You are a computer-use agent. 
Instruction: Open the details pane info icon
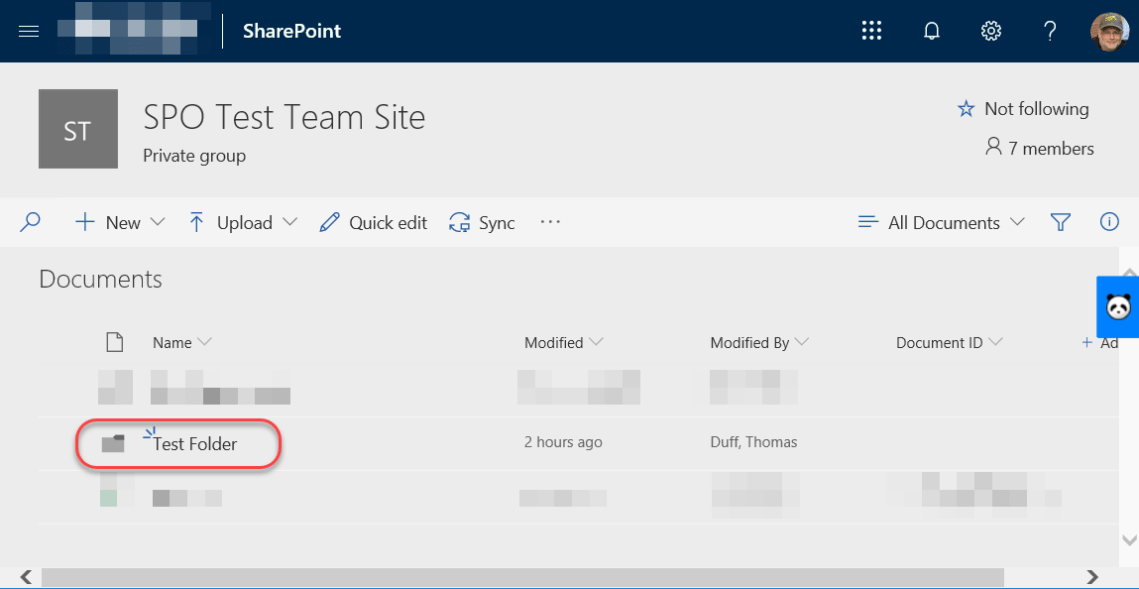(x=1109, y=222)
